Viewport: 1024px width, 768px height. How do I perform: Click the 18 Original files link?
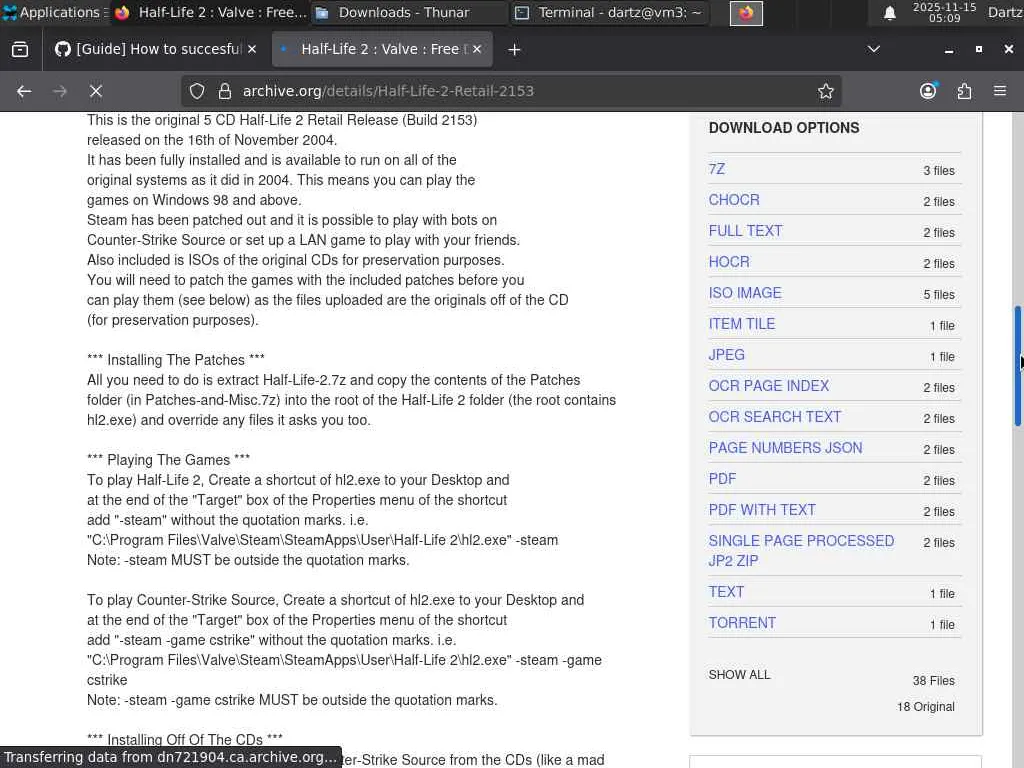[925, 707]
